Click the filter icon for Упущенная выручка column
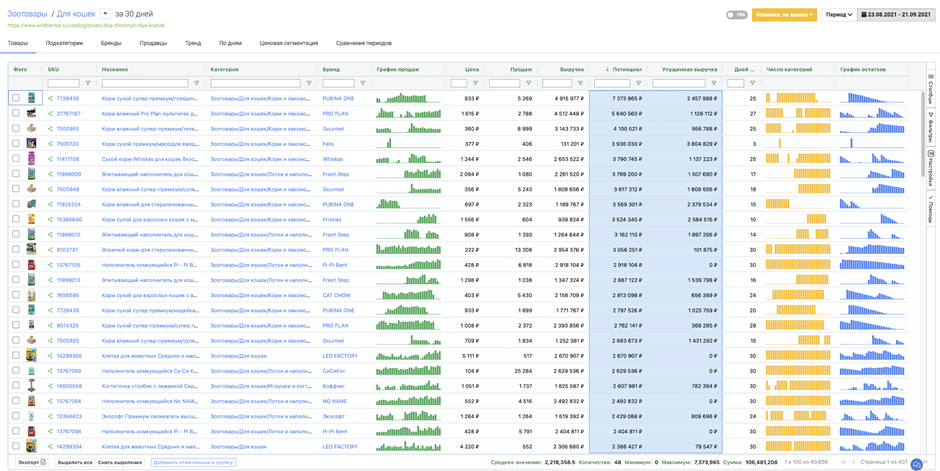Viewport: 940px width, 471px height. coord(714,84)
